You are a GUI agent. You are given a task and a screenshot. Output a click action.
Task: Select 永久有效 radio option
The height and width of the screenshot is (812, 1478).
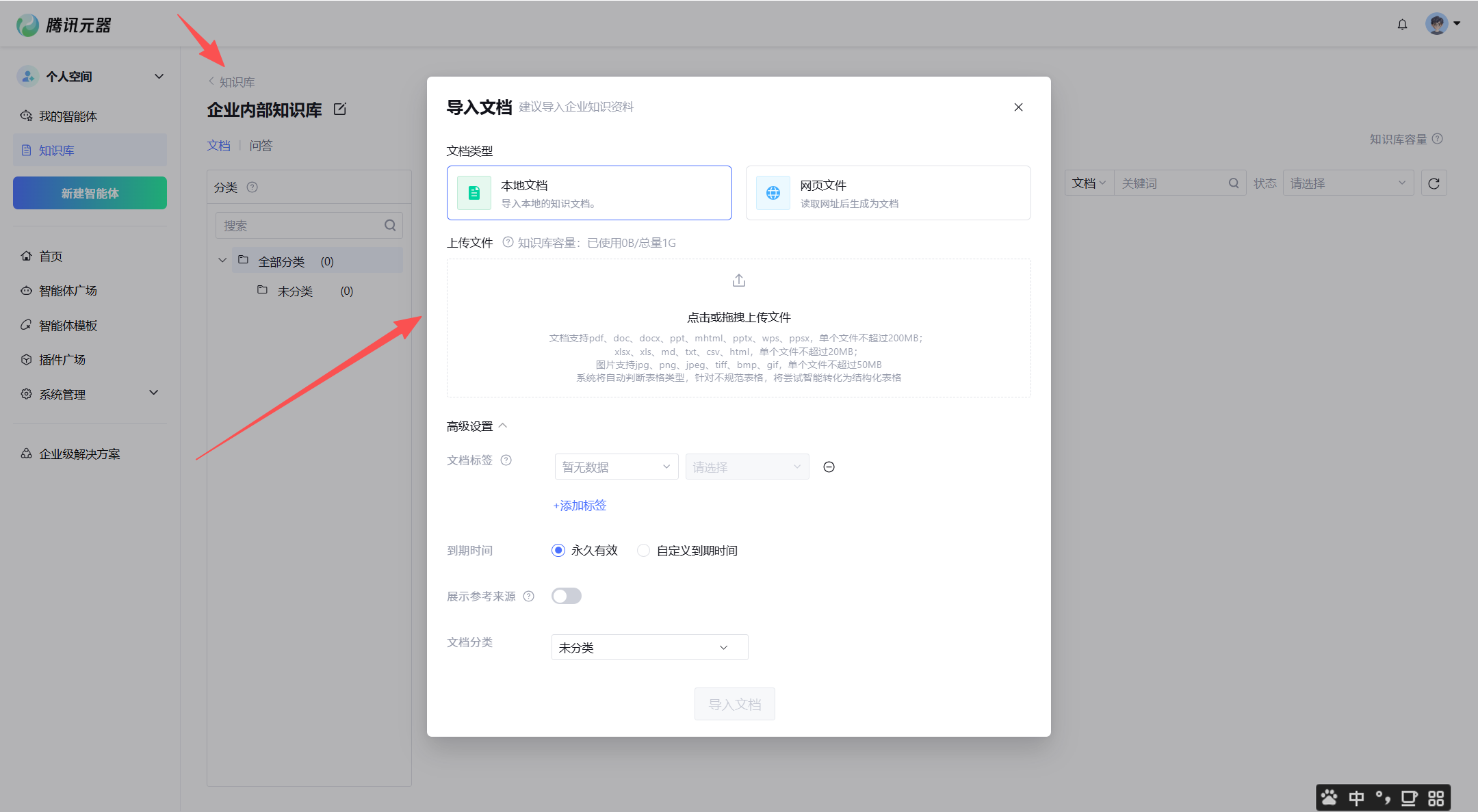pos(558,551)
